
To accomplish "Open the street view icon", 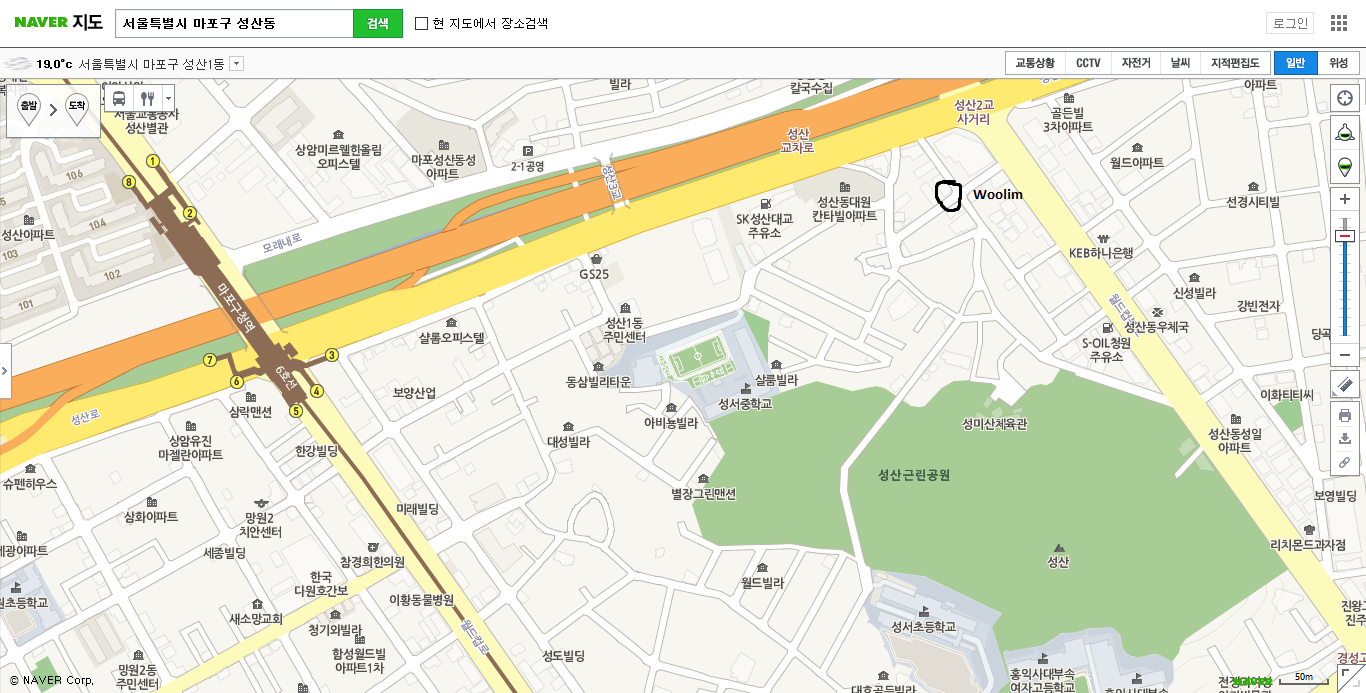I will (x=1345, y=133).
